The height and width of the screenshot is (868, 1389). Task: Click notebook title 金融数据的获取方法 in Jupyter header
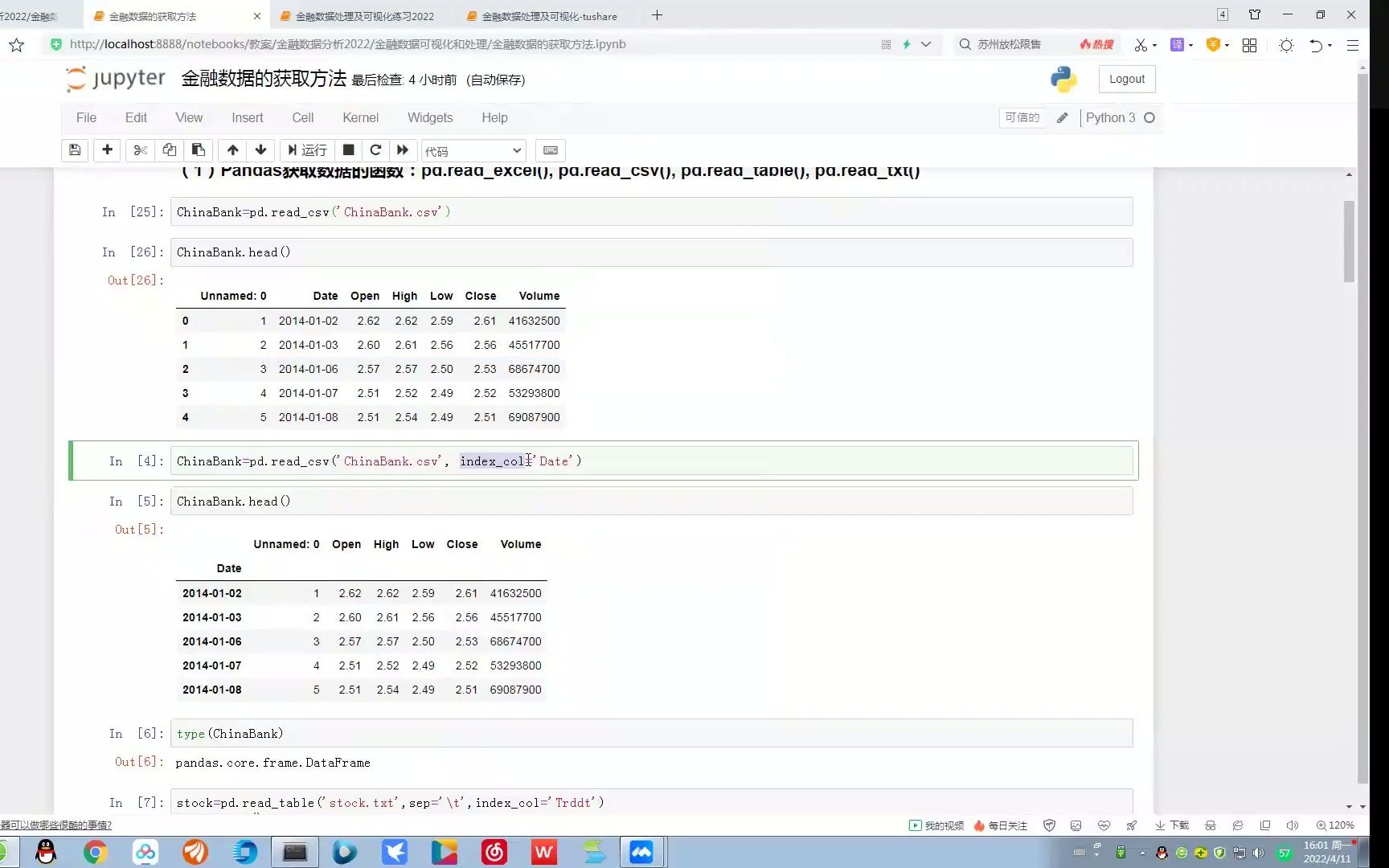pos(264,79)
